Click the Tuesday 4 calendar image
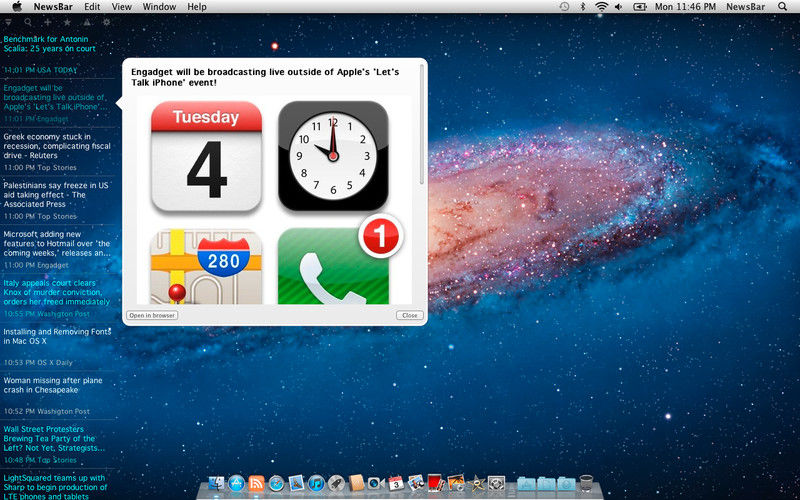 pos(207,156)
